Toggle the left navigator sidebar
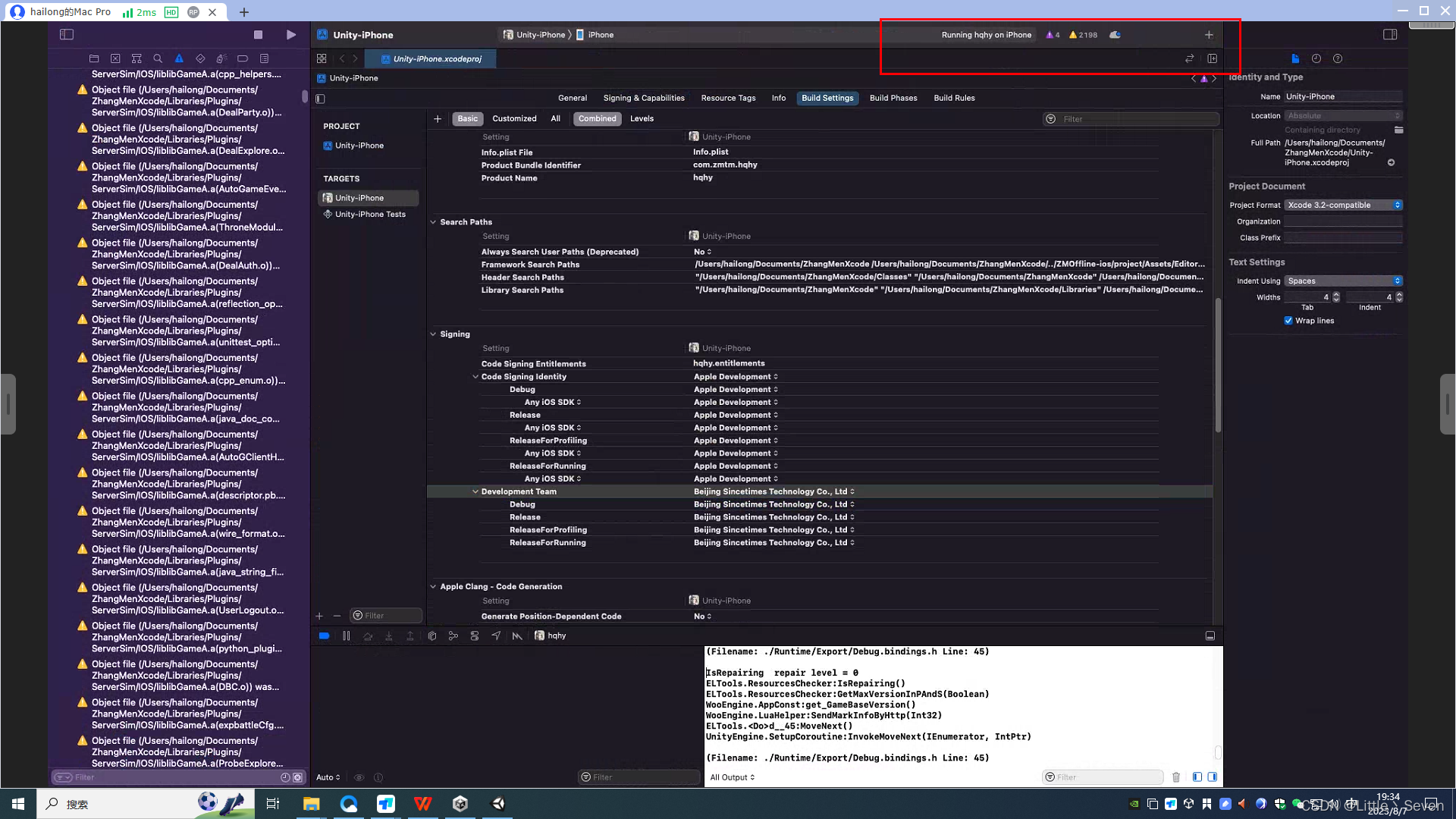1456x819 pixels. [x=67, y=35]
